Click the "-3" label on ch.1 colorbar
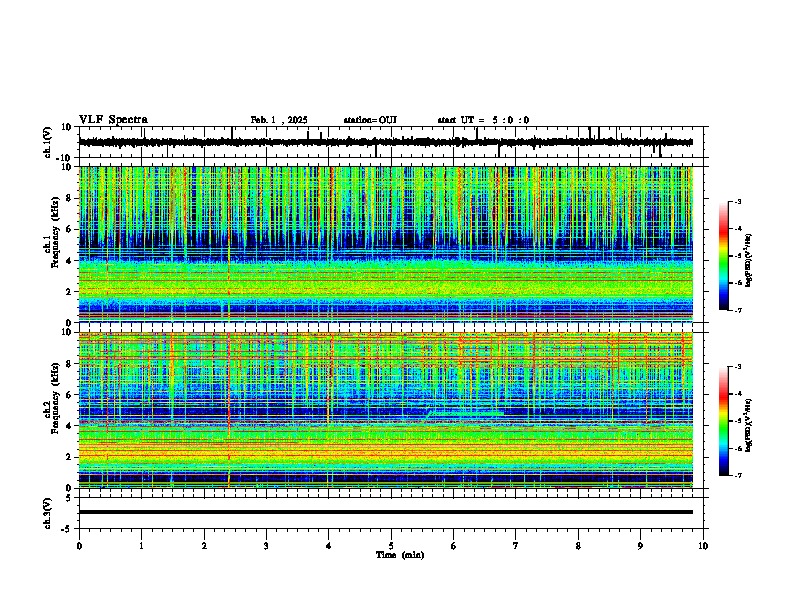 point(738,202)
